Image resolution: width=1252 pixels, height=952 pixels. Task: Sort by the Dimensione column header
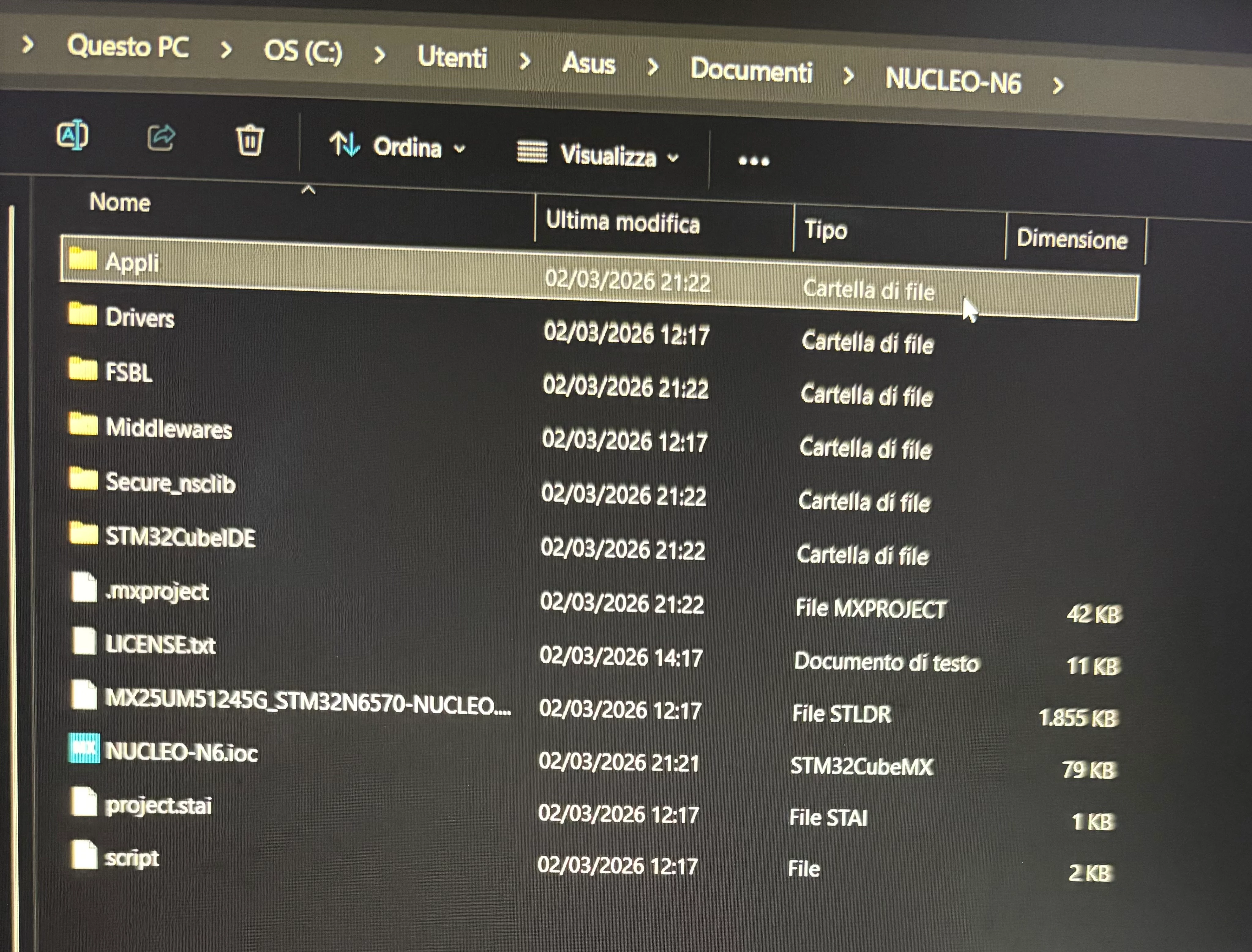(x=1072, y=239)
